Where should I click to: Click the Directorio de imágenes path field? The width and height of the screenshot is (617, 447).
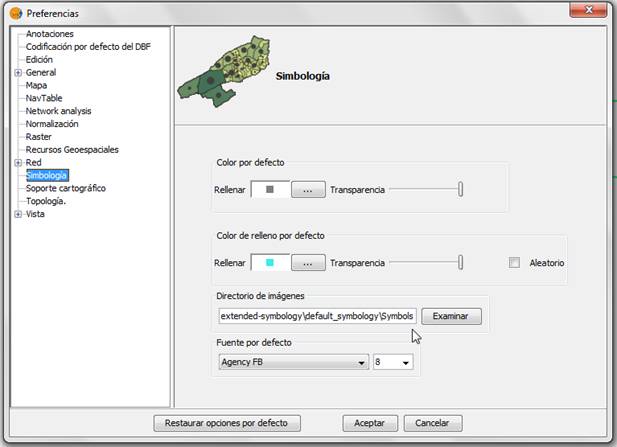point(317,316)
